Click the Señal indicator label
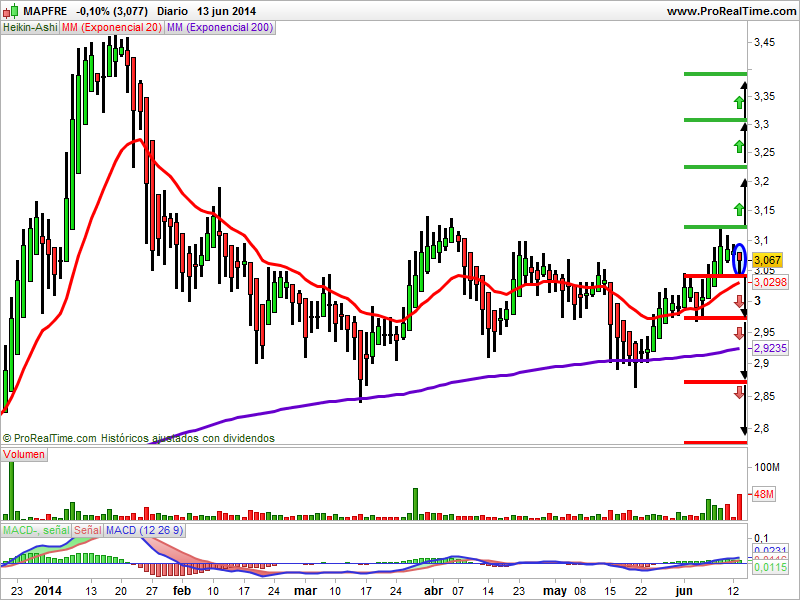 click(88, 531)
